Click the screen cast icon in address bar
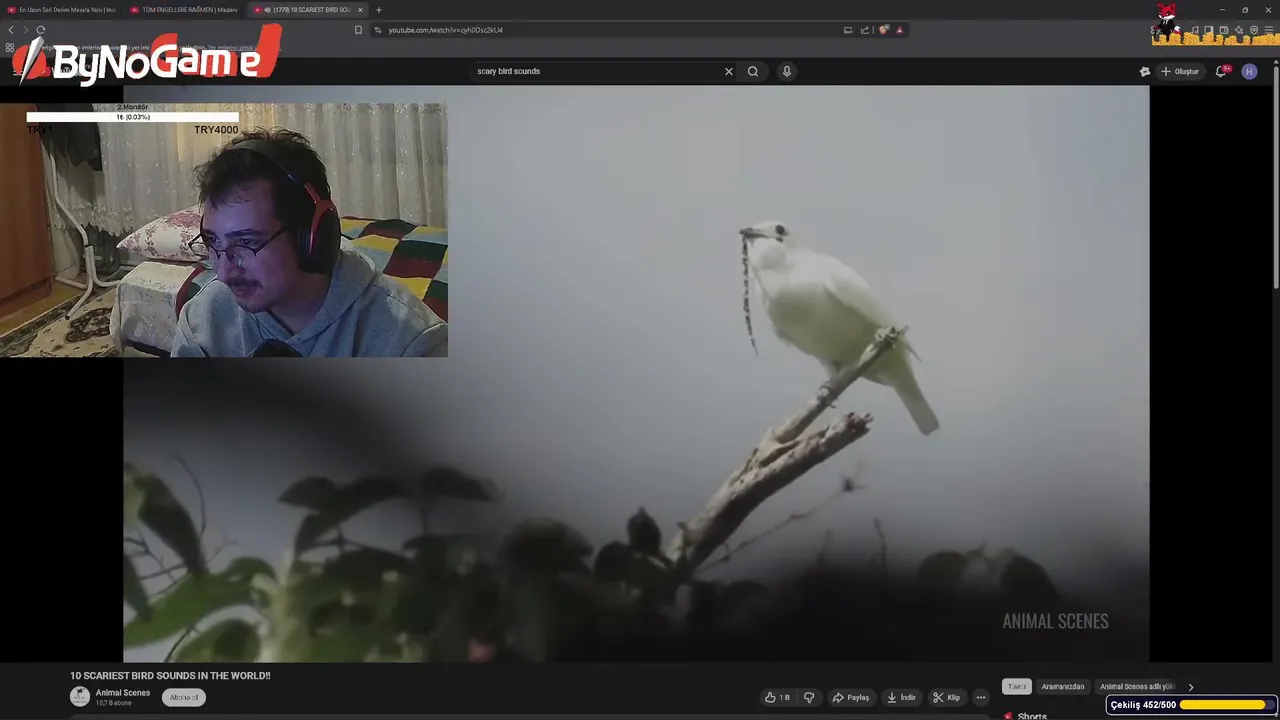Screen dimensions: 1280x720 click(x=848, y=30)
